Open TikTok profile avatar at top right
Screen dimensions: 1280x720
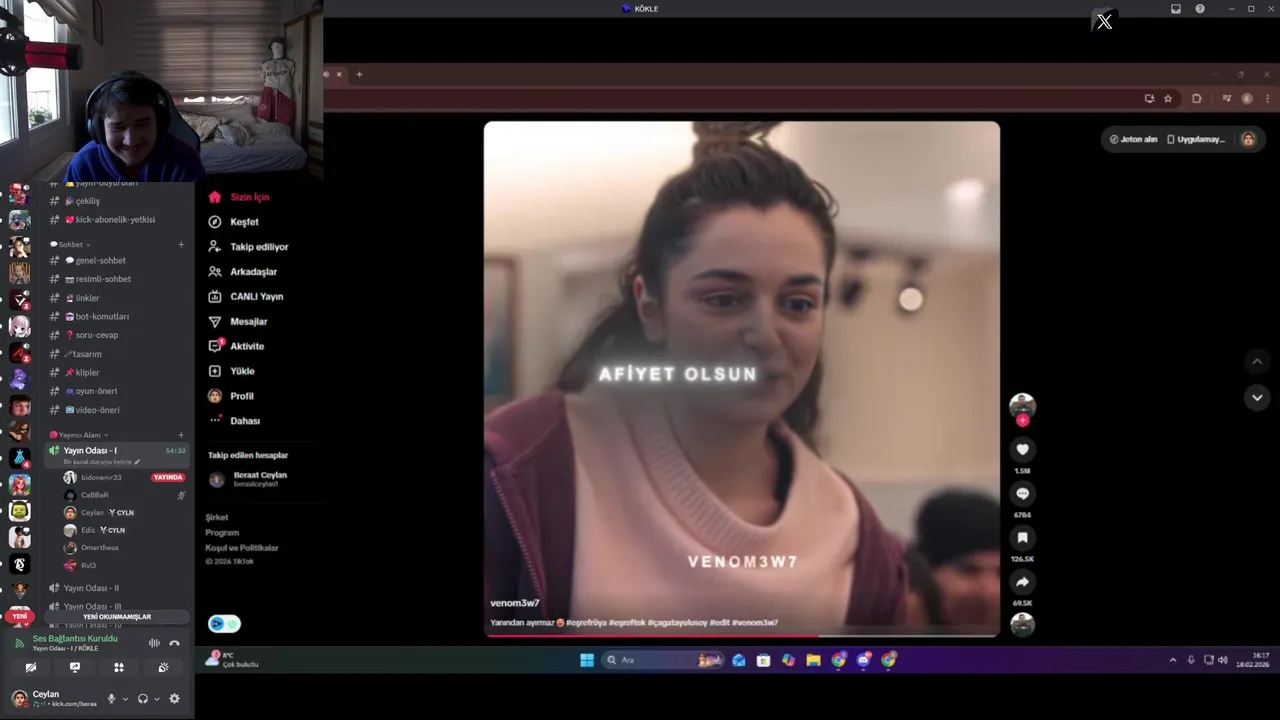click(1248, 139)
